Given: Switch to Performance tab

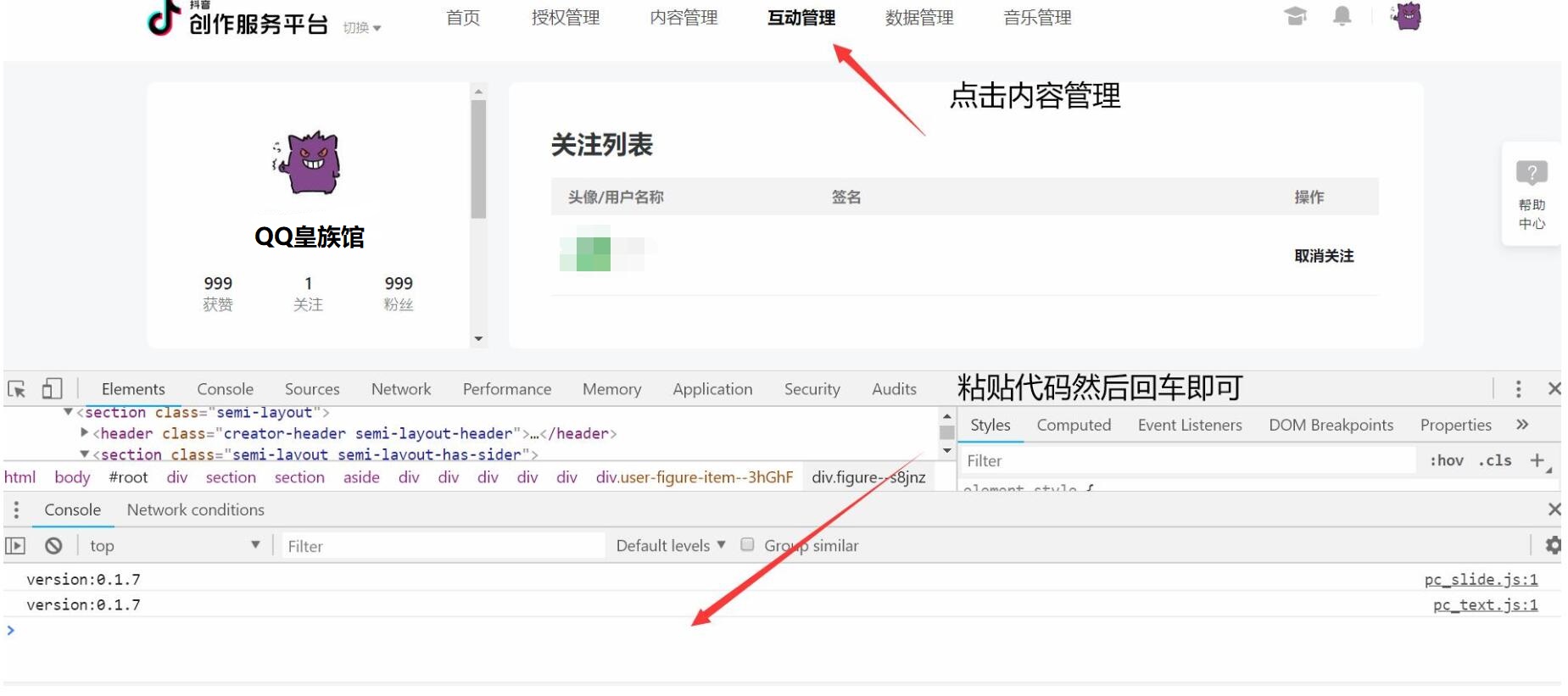Looking at the screenshot, I should pos(507,389).
